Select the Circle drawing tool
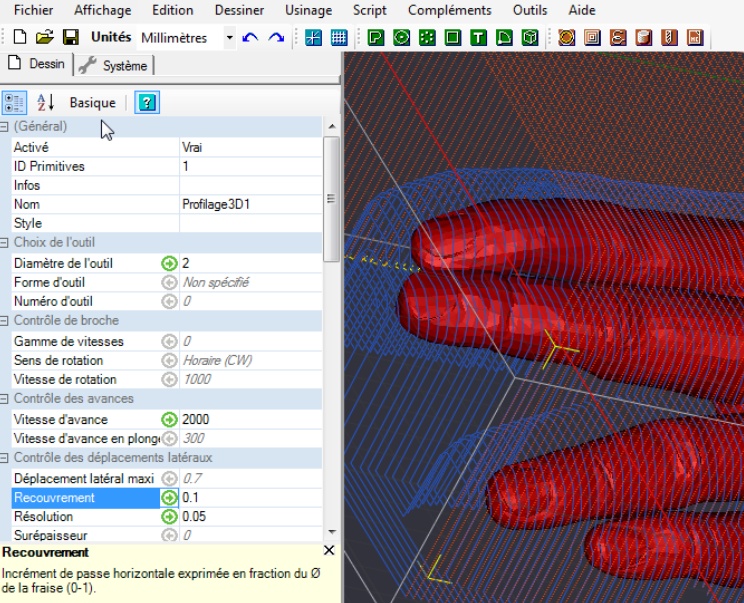The height and width of the screenshot is (603, 744). [x=401, y=37]
